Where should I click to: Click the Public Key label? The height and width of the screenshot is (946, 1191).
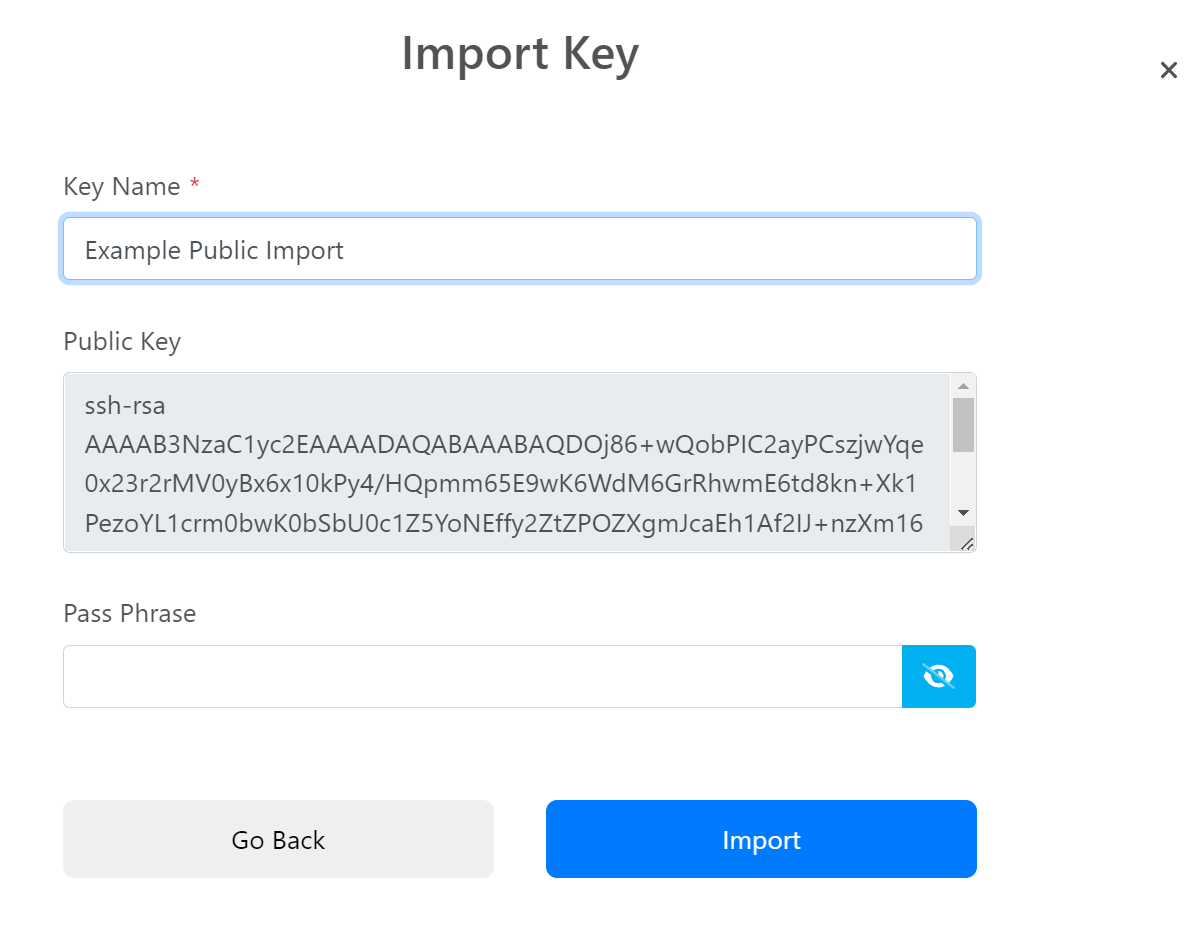(122, 341)
